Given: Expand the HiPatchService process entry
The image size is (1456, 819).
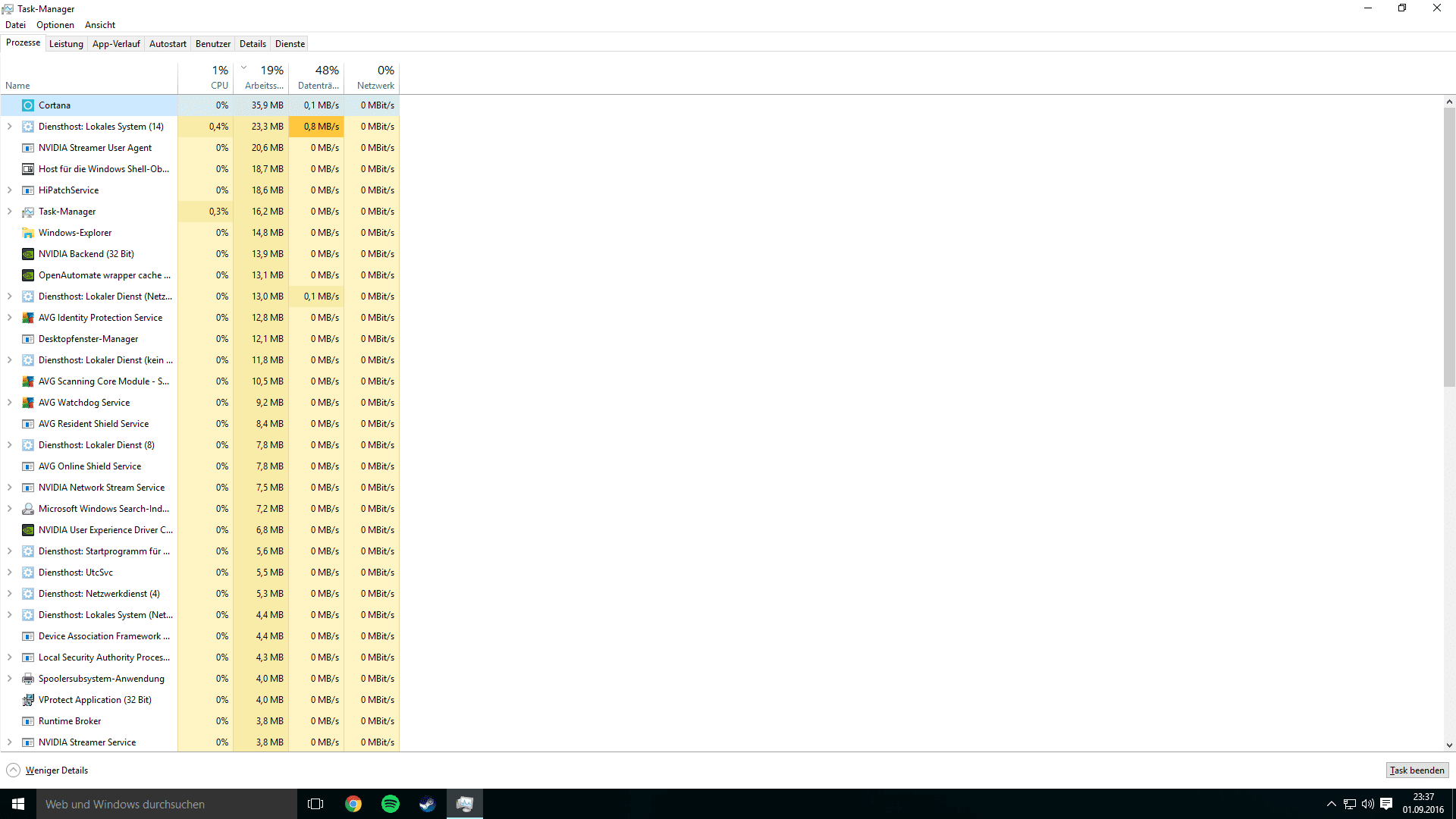Looking at the screenshot, I should point(10,190).
